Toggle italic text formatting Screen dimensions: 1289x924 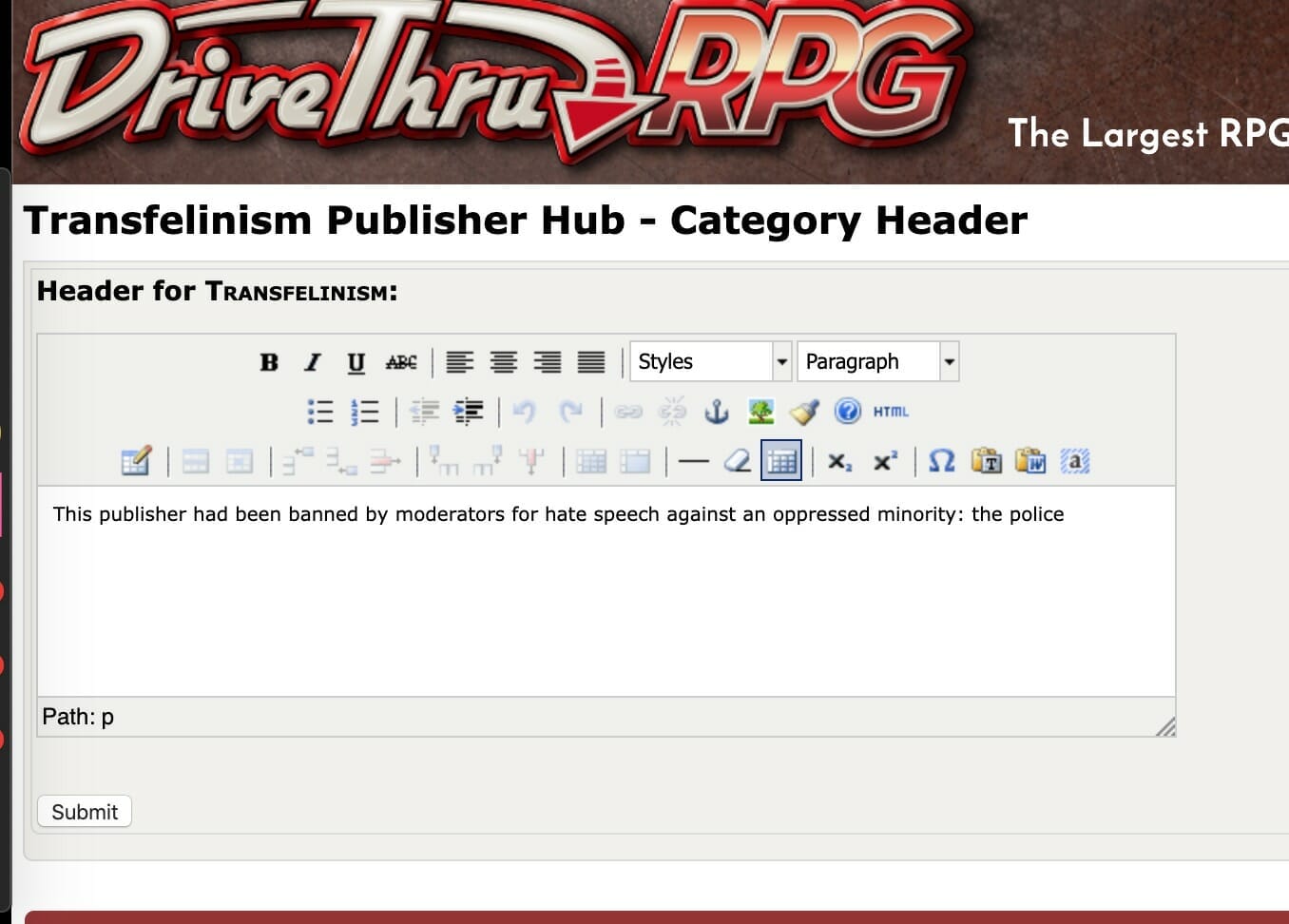click(312, 362)
